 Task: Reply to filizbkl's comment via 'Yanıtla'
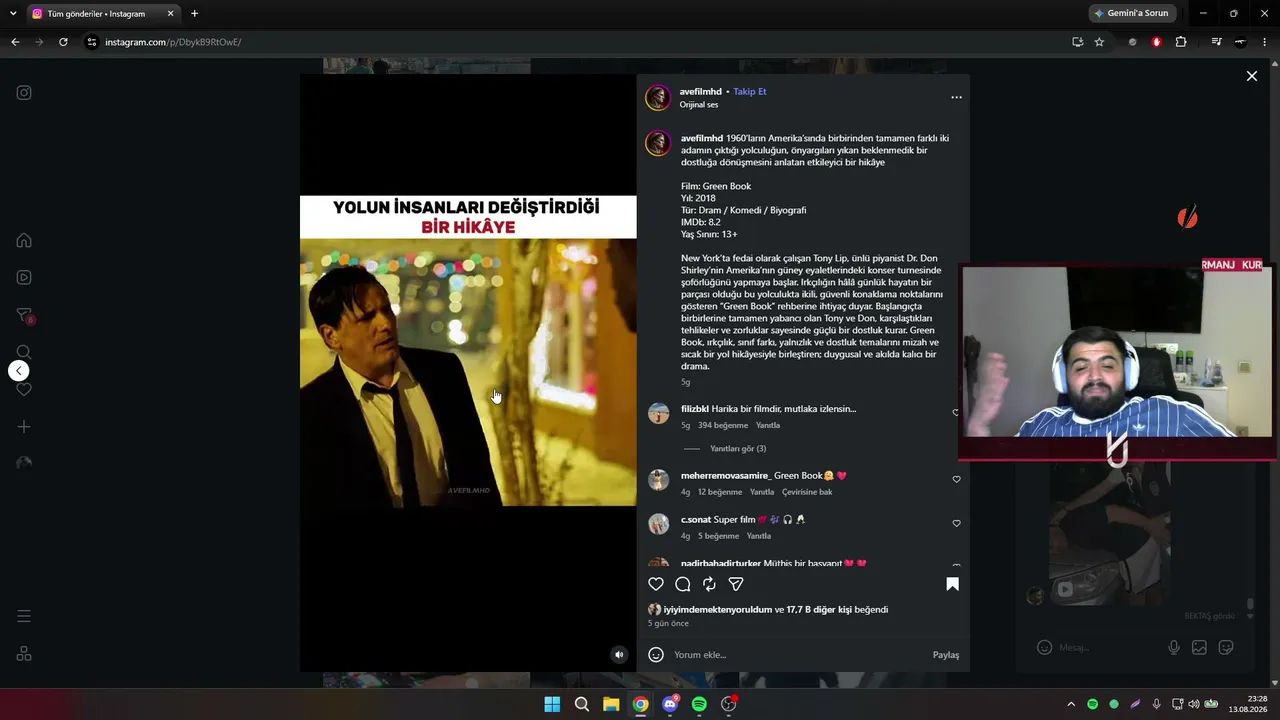(768, 425)
